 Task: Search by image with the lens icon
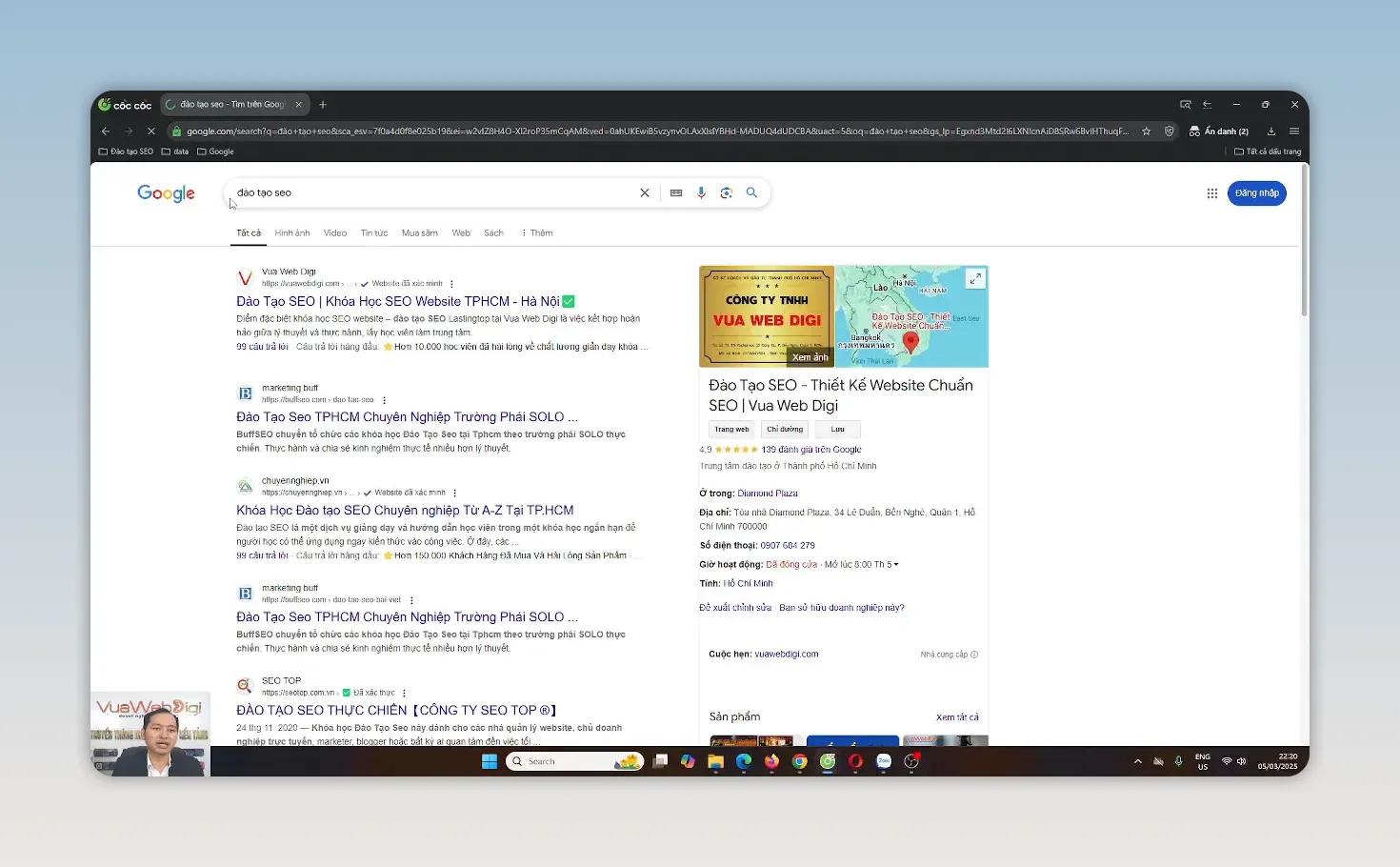[x=727, y=192]
